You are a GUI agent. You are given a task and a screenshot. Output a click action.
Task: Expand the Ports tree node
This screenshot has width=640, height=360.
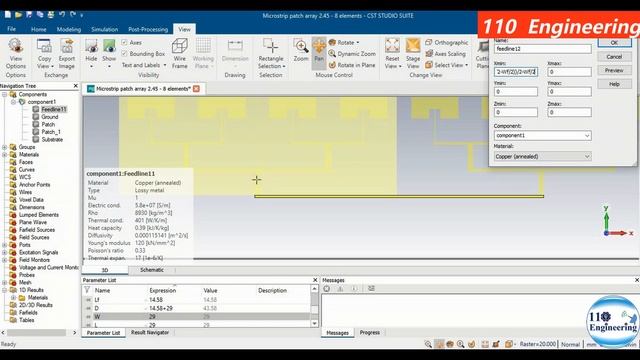point(4,245)
